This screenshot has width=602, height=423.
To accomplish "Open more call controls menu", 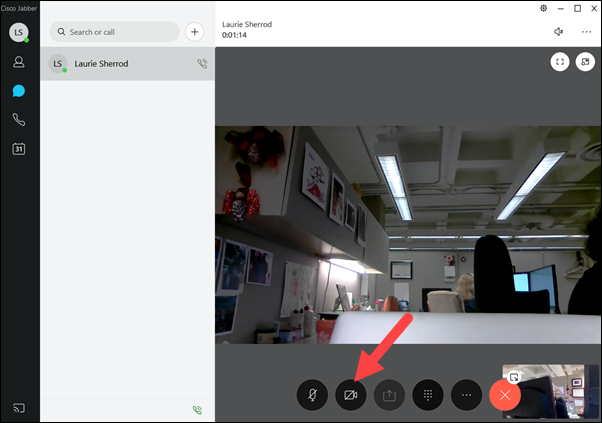I will (x=466, y=395).
